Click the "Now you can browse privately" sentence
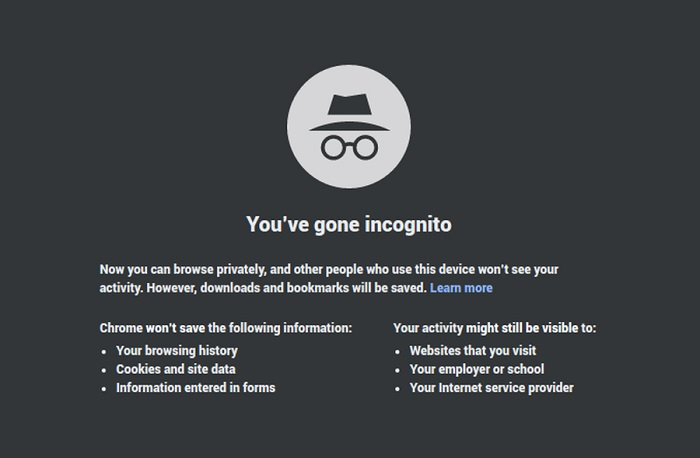The width and height of the screenshot is (700, 458). (200, 270)
